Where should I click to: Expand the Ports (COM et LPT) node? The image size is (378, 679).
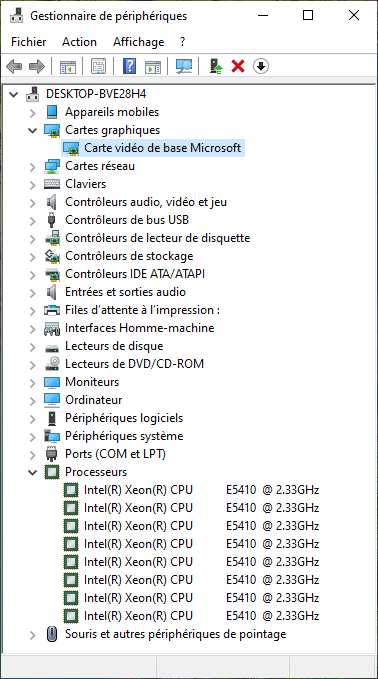pos(33,455)
